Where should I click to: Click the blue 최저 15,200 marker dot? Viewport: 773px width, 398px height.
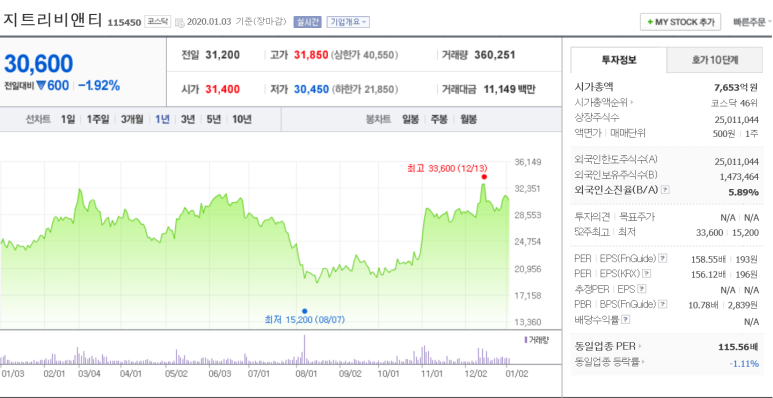click(304, 311)
